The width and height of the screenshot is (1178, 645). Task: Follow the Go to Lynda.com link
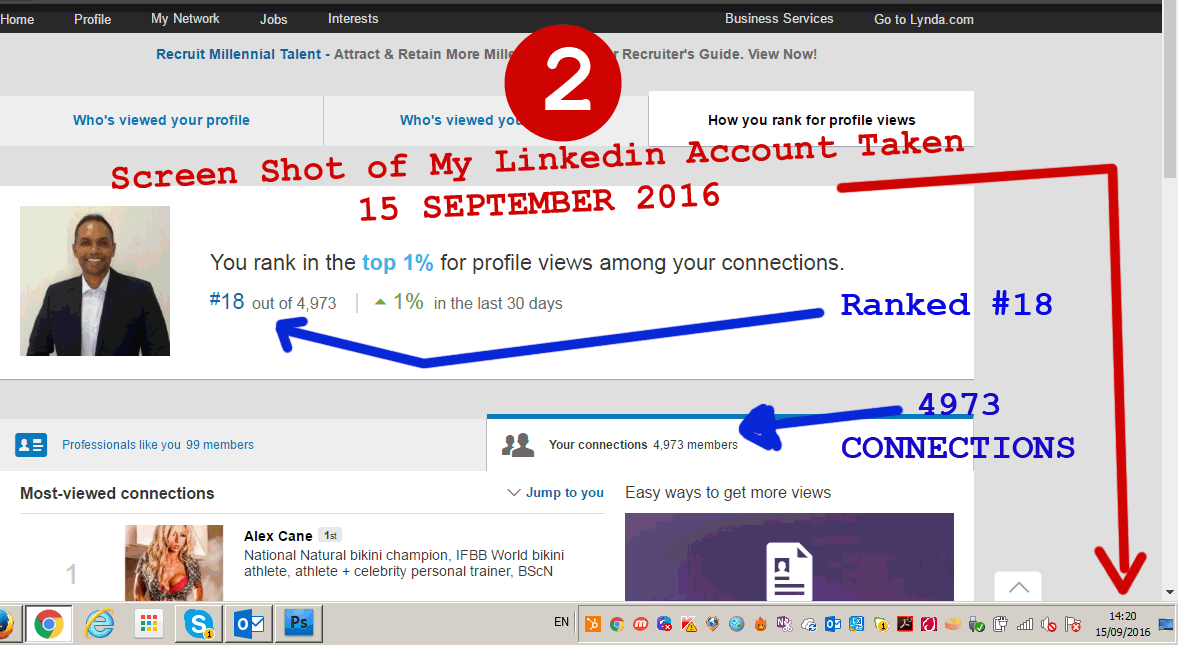click(923, 20)
